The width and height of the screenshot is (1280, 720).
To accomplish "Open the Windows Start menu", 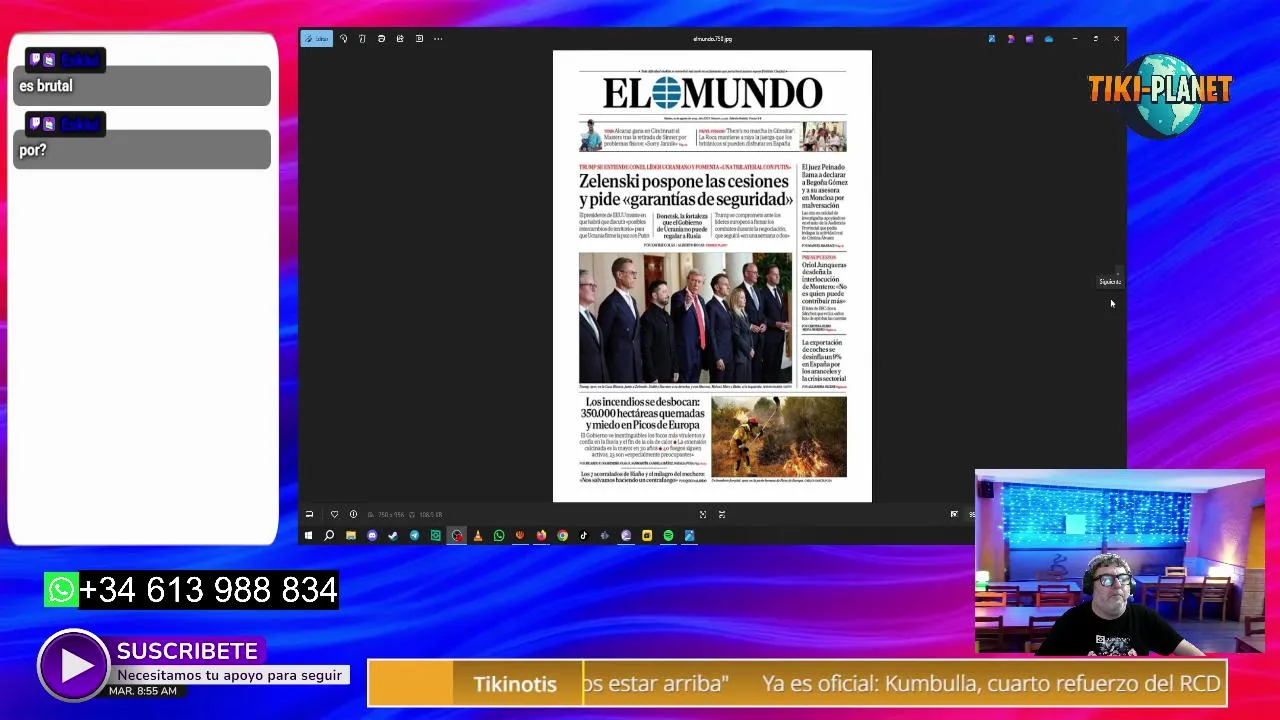I will click(x=308, y=536).
